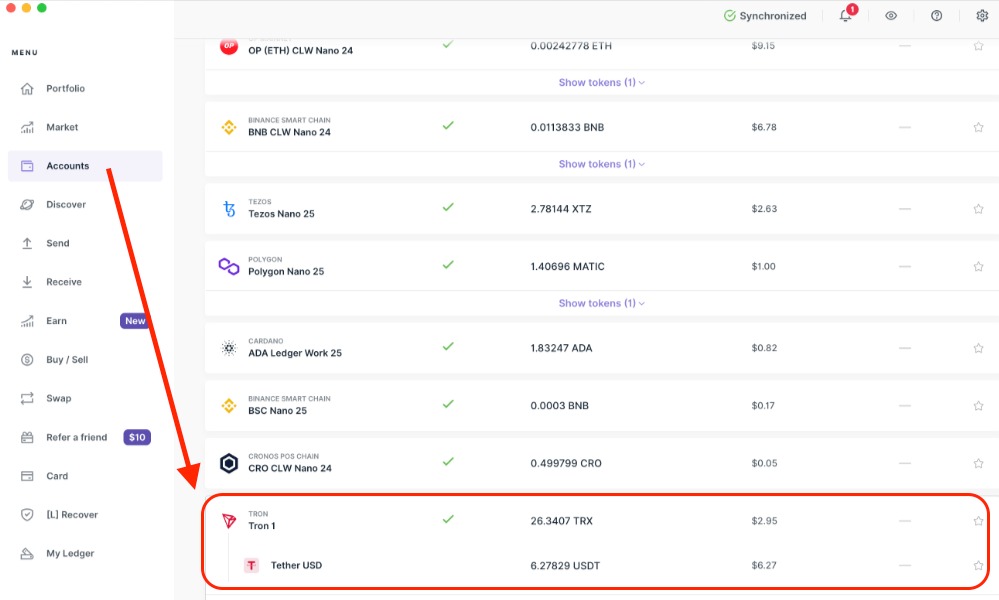Star the Tron 1 account
This screenshot has width=999, height=600.
pos(978,521)
